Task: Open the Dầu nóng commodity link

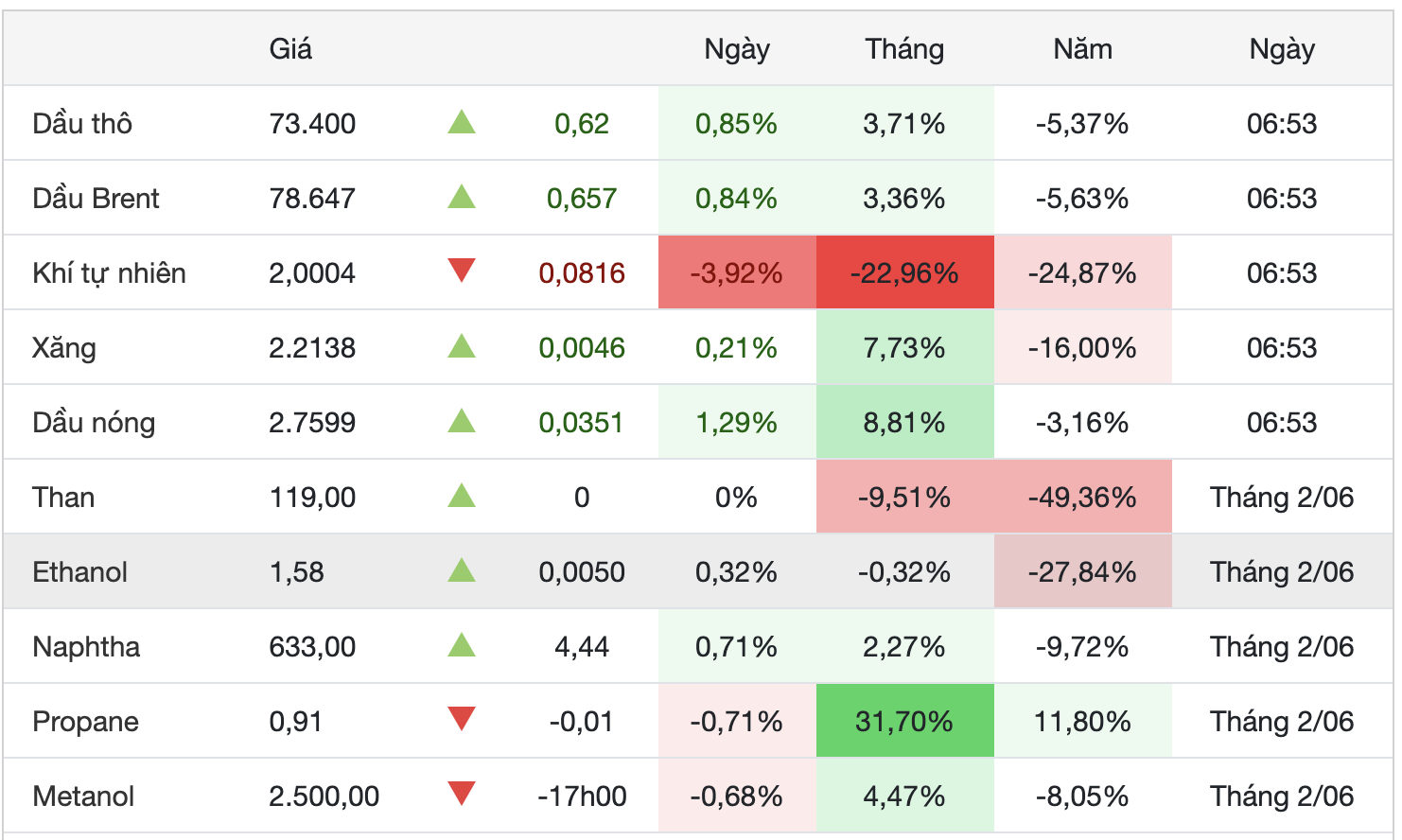Action: (94, 423)
